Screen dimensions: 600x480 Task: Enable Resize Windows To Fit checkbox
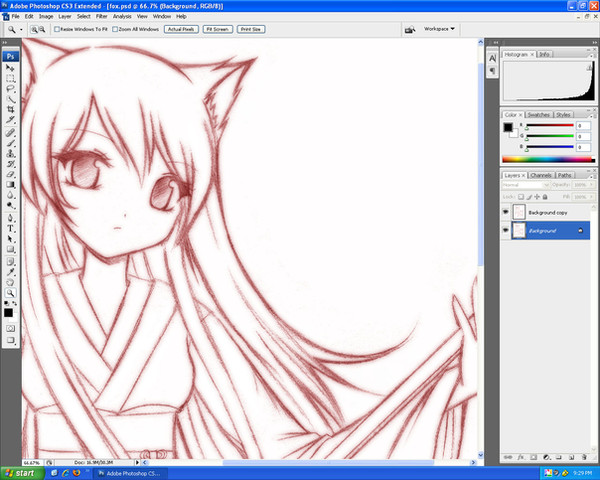click(57, 30)
